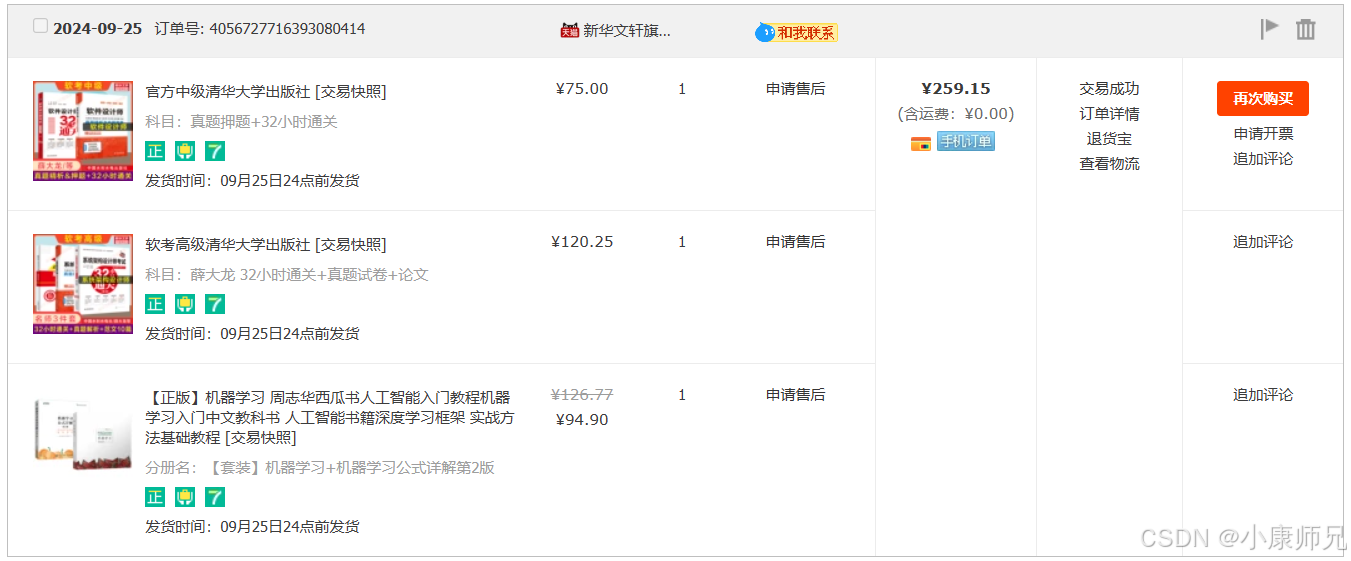Click the 软考高级 book thumbnail
The width and height of the screenshot is (1351, 561).
point(83,284)
